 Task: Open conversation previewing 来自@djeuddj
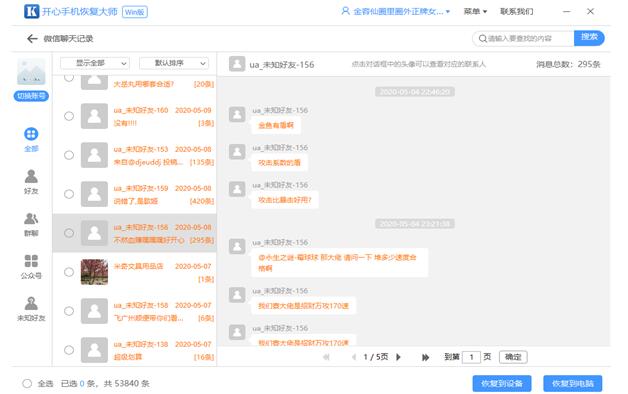coord(135,155)
